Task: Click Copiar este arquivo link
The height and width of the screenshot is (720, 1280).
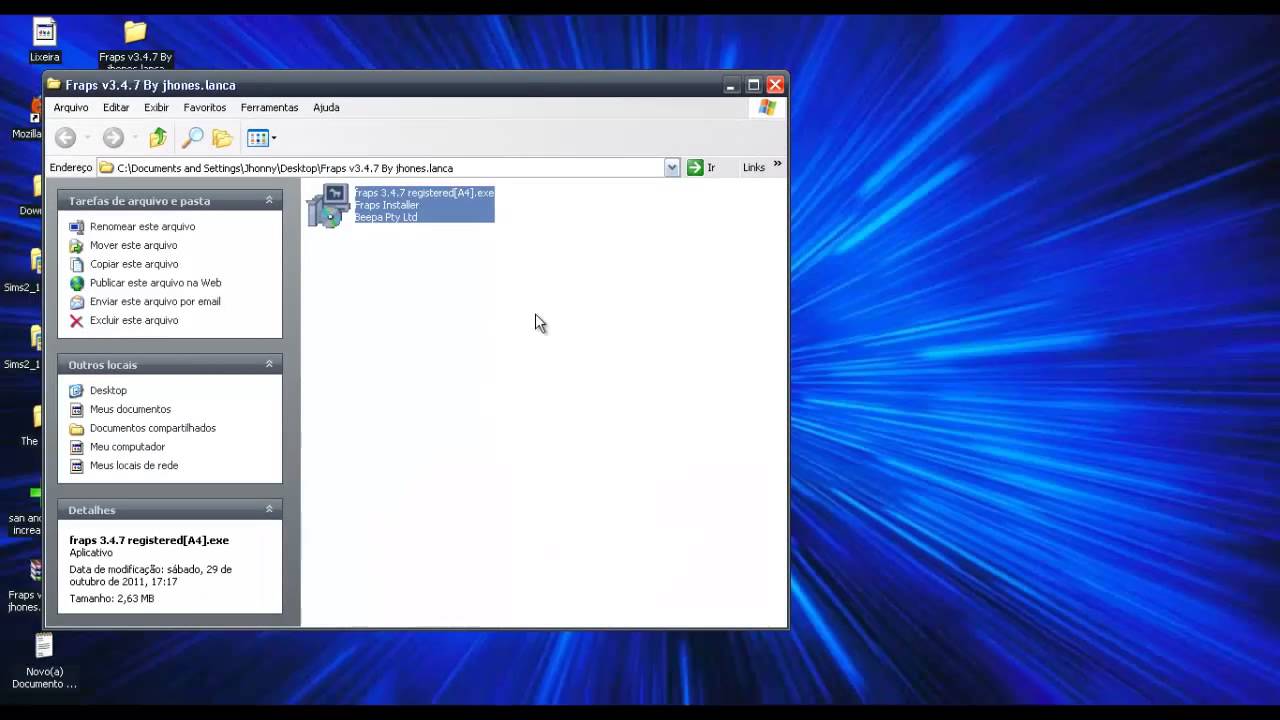Action: 134,264
